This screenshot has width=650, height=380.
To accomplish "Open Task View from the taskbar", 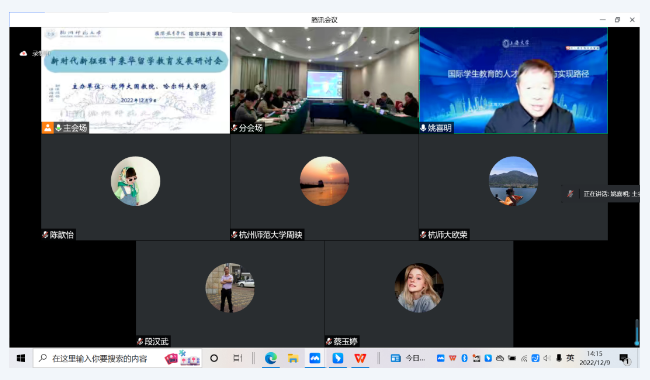I will [x=238, y=358].
